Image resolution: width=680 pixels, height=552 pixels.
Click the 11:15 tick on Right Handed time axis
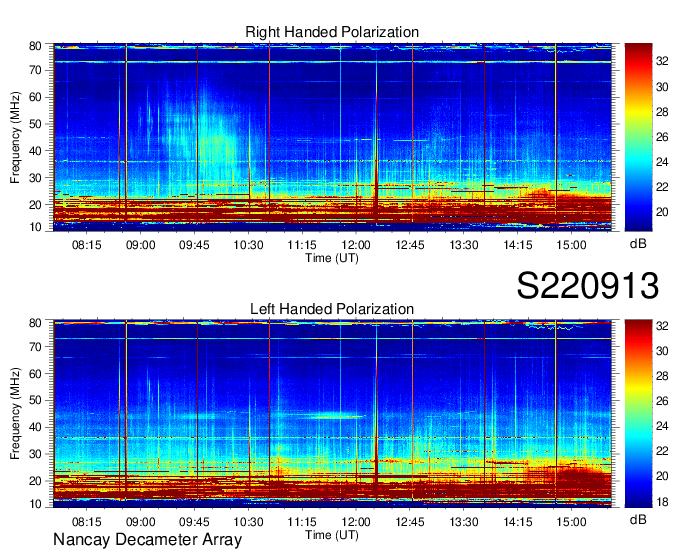pos(302,245)
